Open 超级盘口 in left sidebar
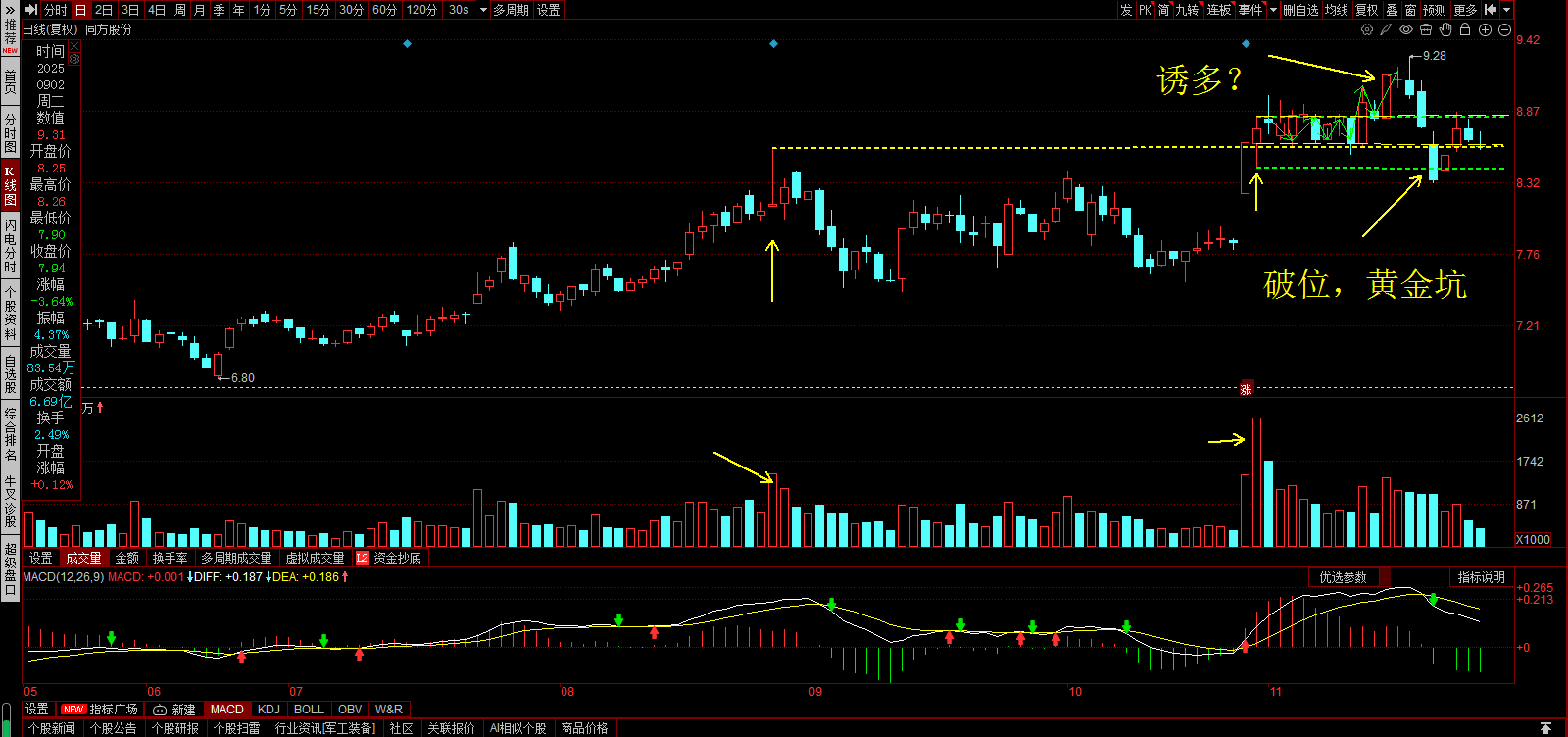 [10, 568]
